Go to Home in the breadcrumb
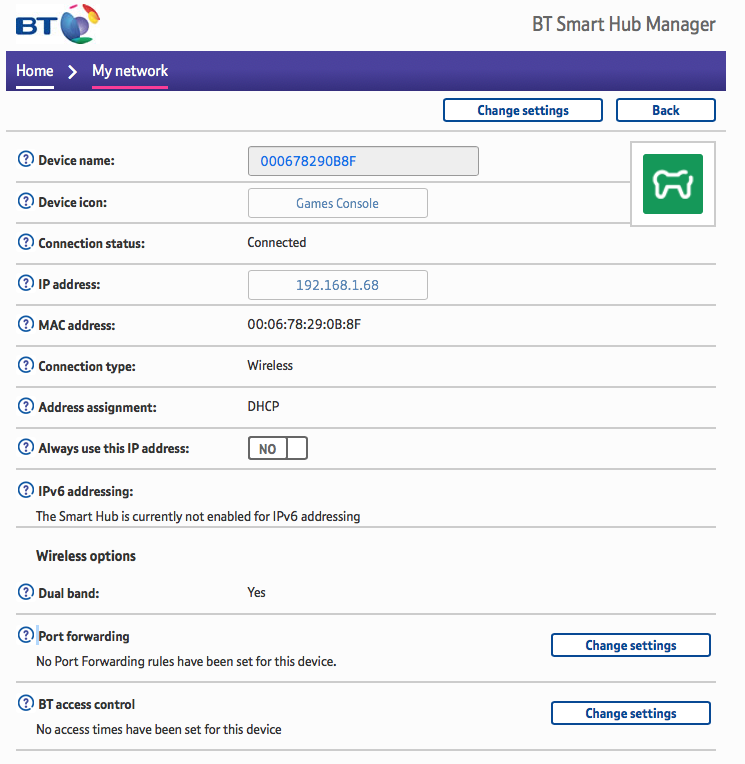745x764 pixels. (35, 71)
